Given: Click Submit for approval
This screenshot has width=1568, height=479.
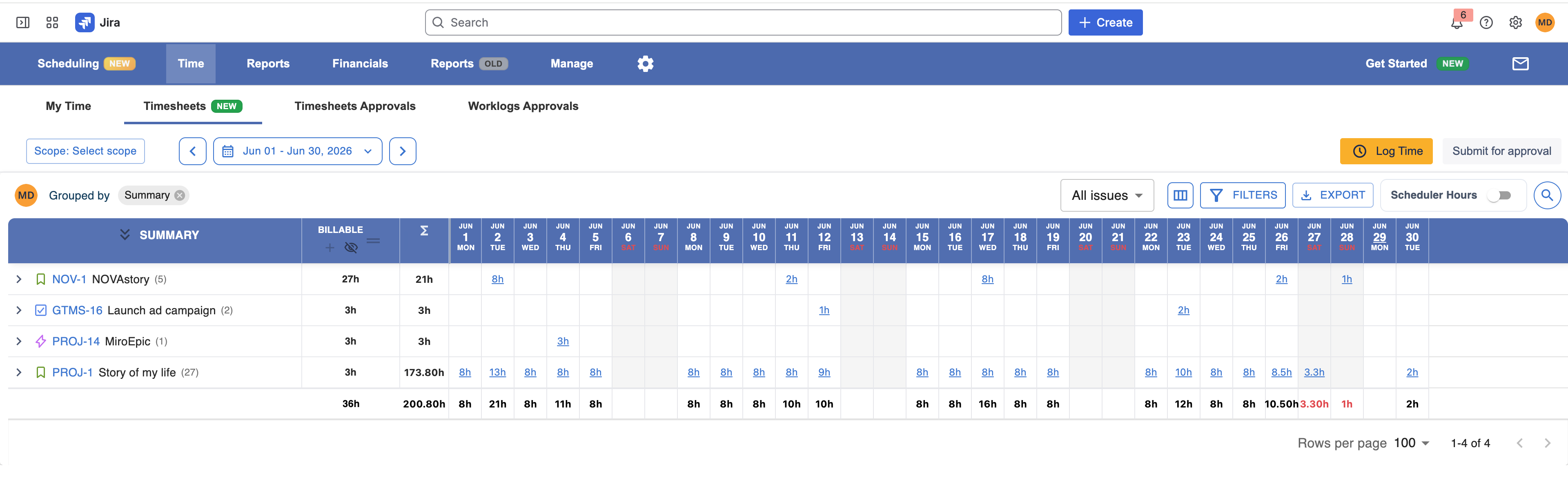Looking at the screenshot, I should pos(1501,151).
